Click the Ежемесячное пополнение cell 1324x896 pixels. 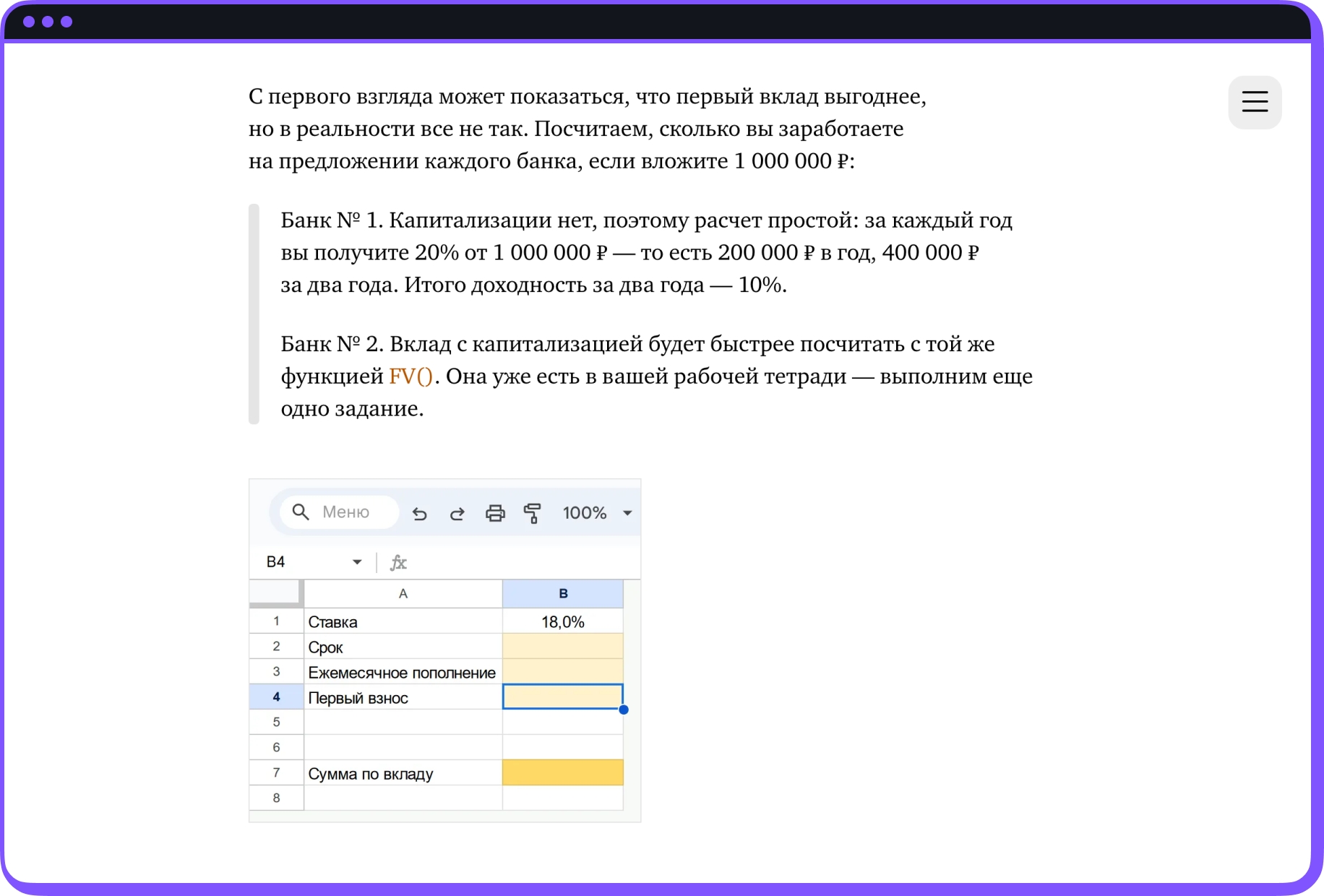coord(403,672)
